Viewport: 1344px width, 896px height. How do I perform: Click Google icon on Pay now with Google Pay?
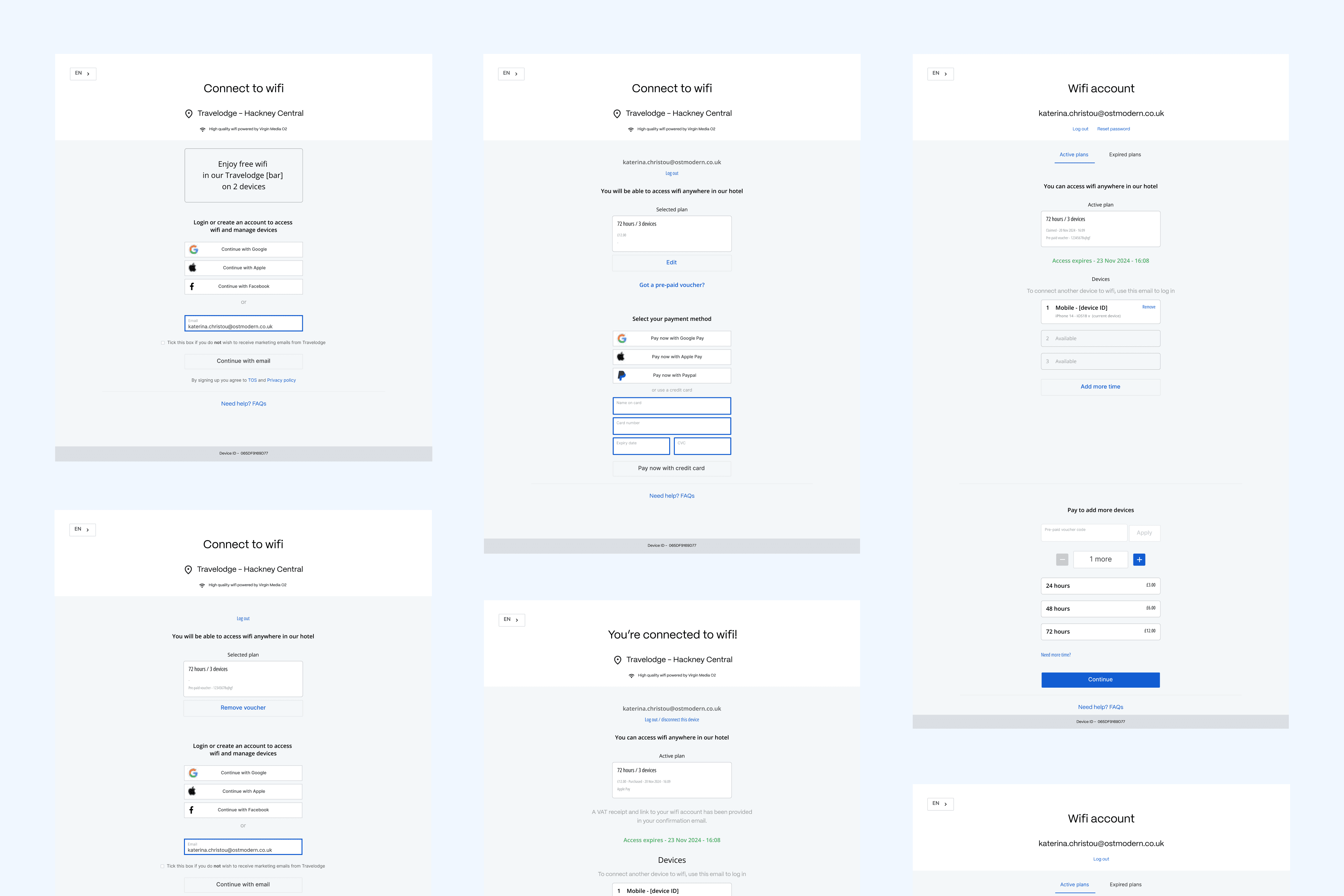[x=622, y=338]
